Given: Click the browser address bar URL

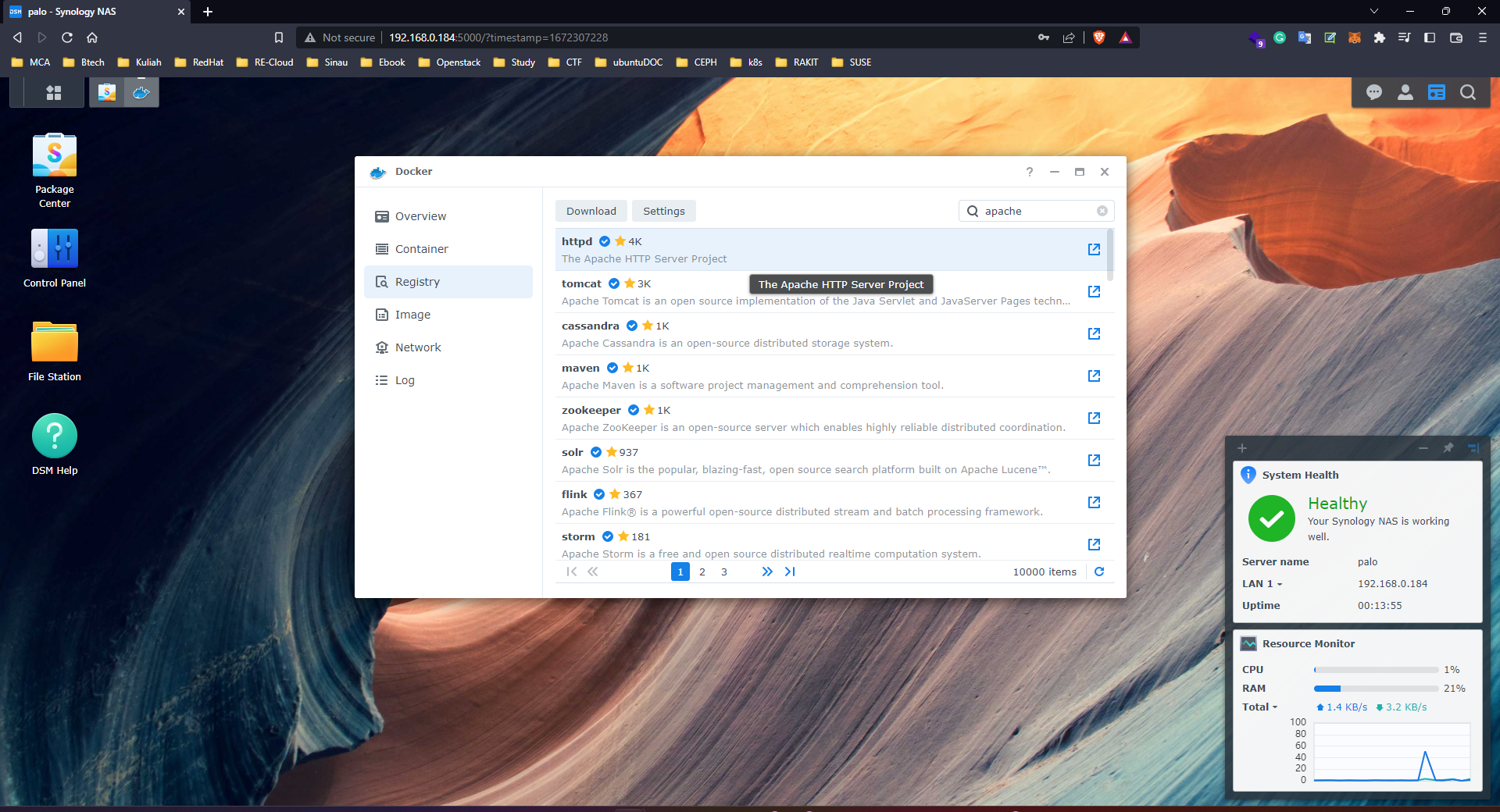Looking at the screenshot, I should coord(498,37).
